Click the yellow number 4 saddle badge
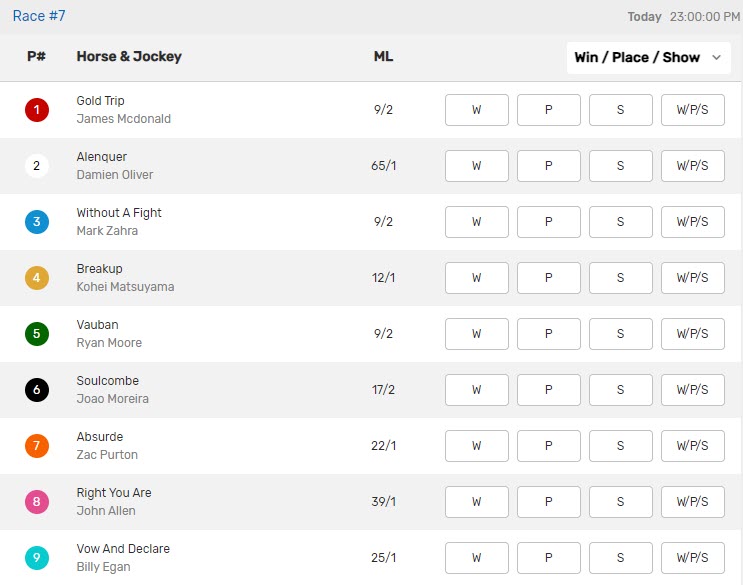Screen dimensions: 743x585 tap(36, 278)
